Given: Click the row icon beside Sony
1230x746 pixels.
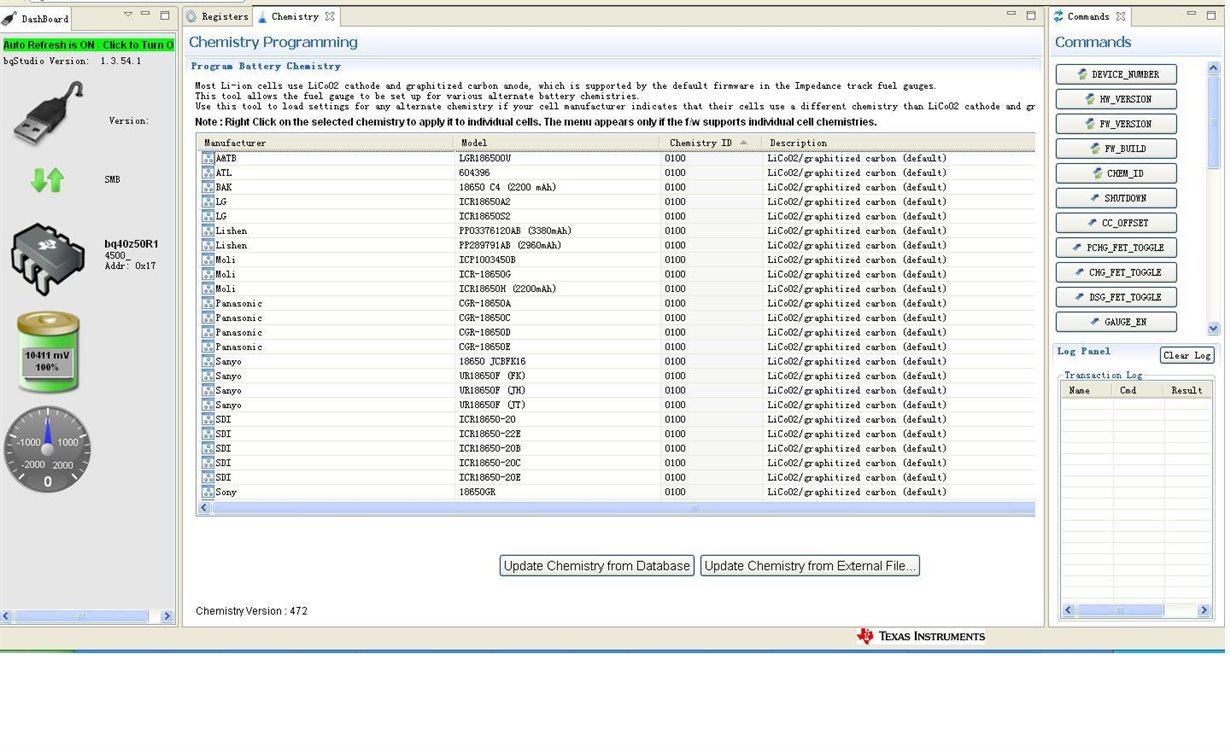Looking at the screenshot, I should point(208,492).
